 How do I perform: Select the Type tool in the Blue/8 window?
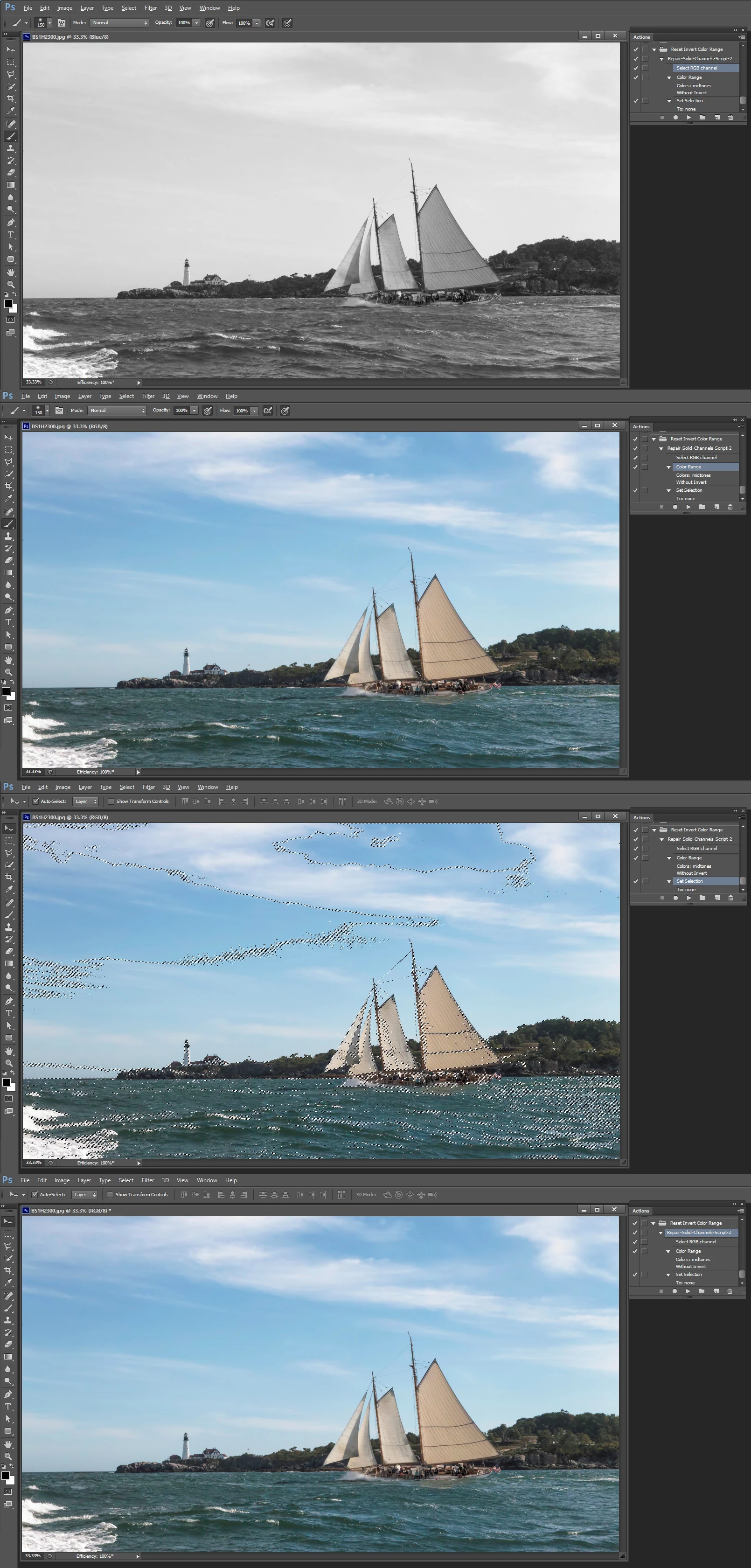[10, 235]
